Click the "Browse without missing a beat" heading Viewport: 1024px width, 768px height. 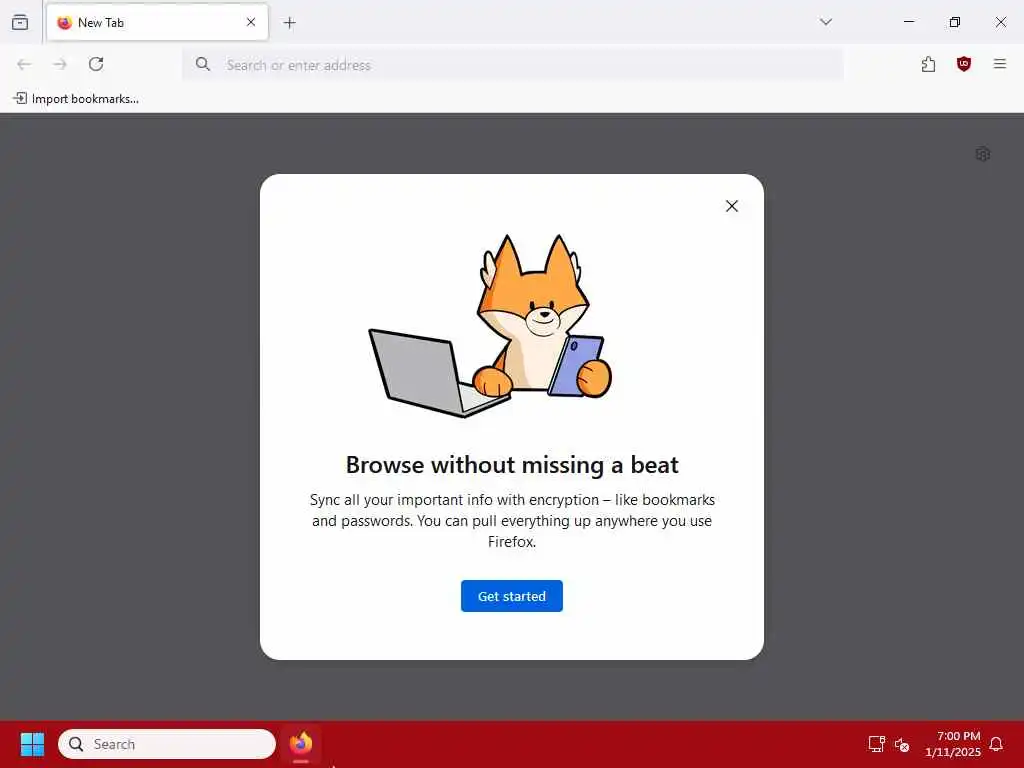[512, 465]
